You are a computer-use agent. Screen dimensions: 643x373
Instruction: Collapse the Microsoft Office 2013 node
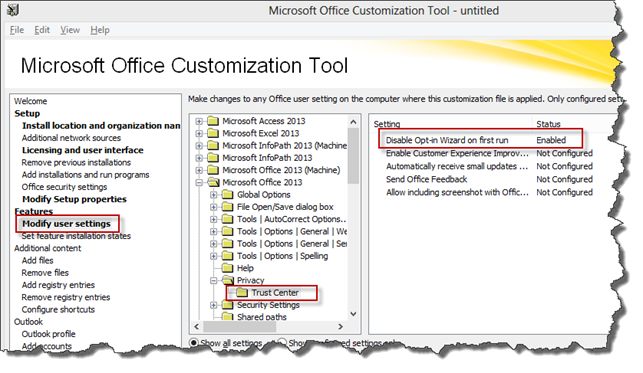click(199, 183)
